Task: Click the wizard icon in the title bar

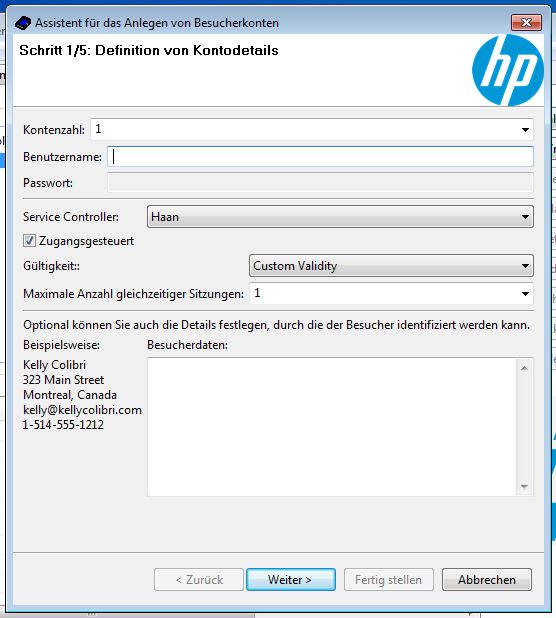Action: point(22,23)
